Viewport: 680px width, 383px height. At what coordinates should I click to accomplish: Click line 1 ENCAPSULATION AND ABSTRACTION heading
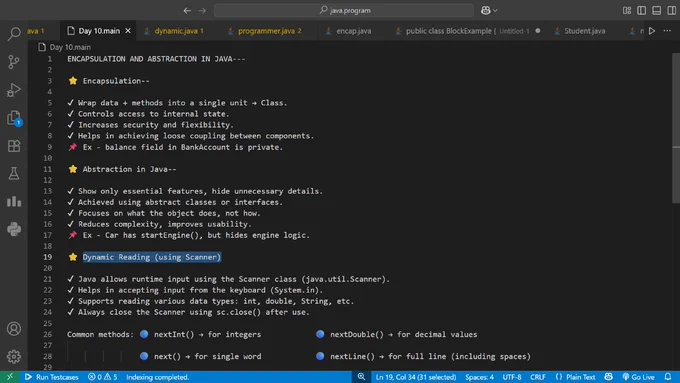pyautogui.click(x=156, y=59)
